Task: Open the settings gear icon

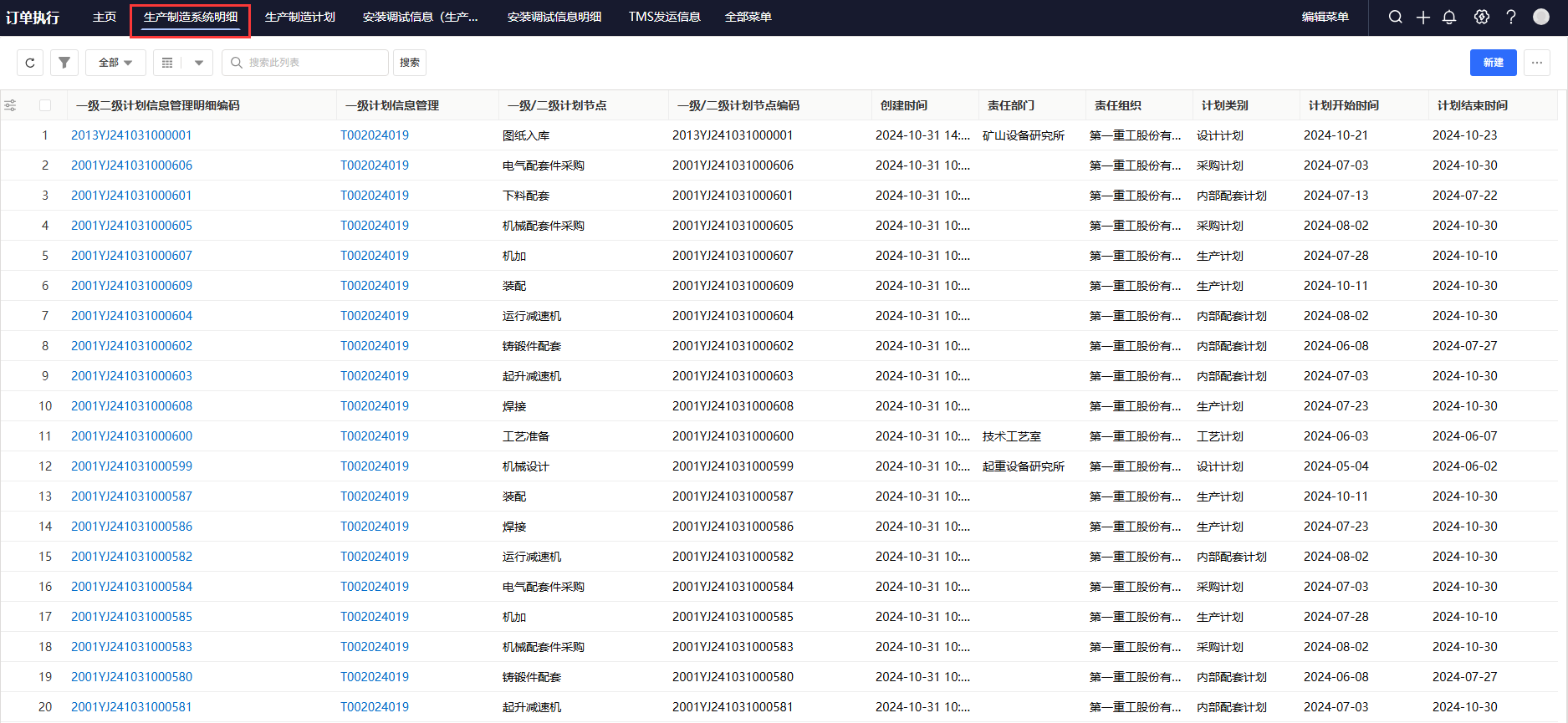Action: click(x=1481, y=17)
